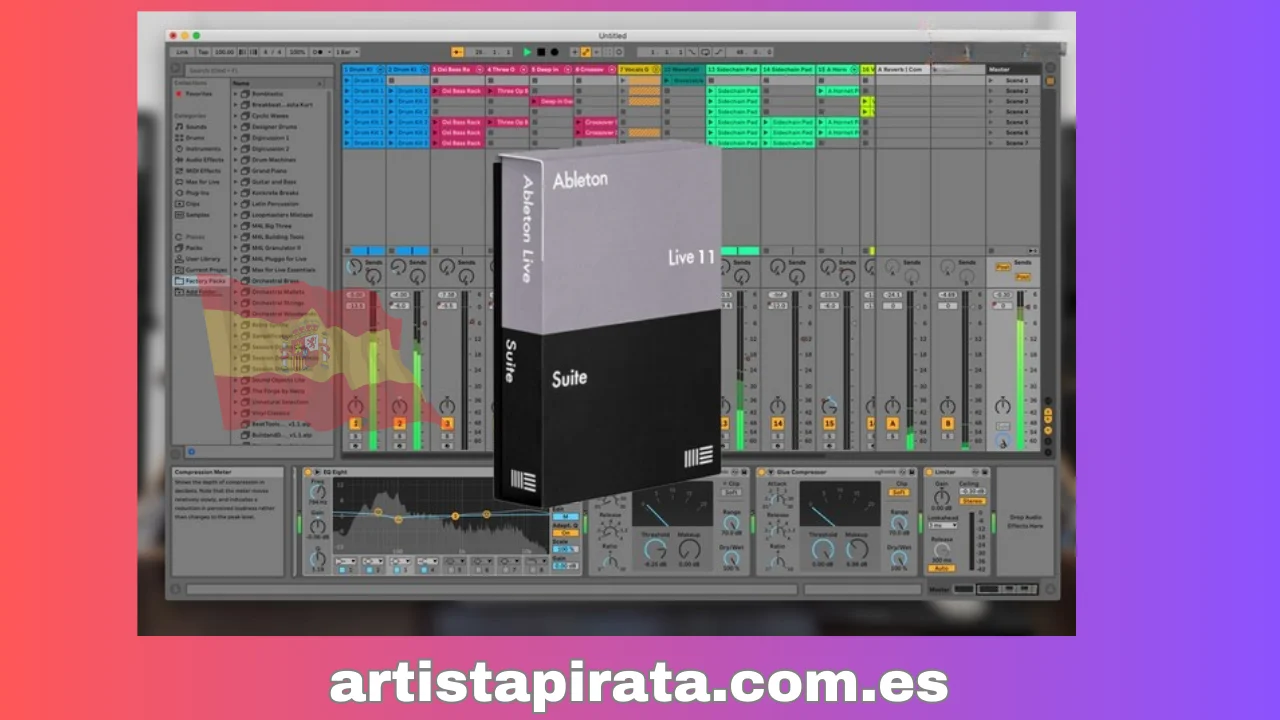Click the Adapt. Q On button in EQ Eight

point(566,533)
